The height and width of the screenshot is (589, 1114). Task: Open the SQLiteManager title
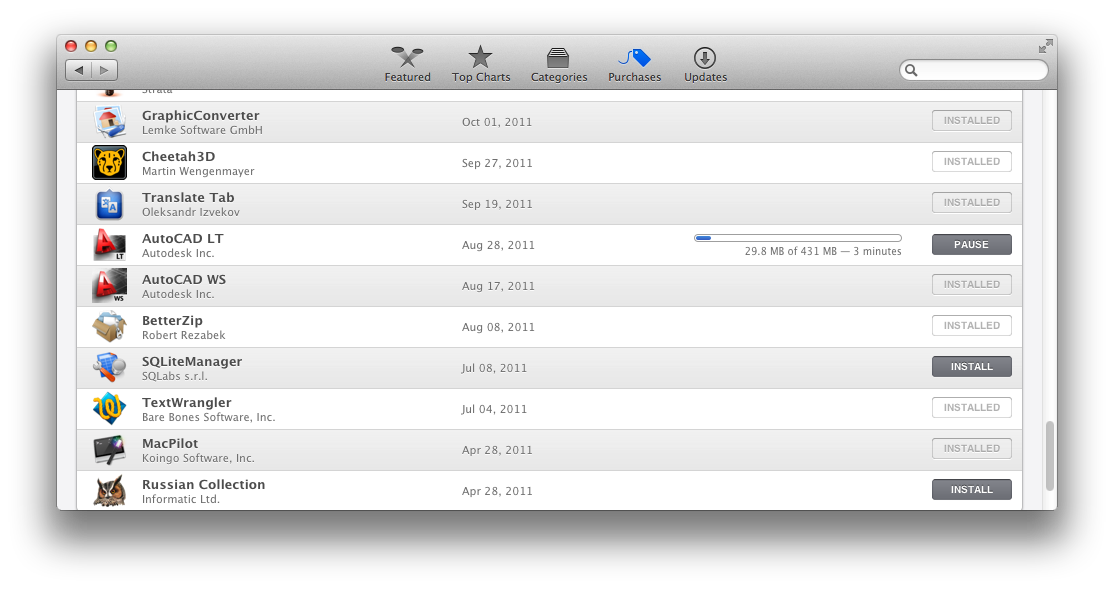(x=192, y=362)
